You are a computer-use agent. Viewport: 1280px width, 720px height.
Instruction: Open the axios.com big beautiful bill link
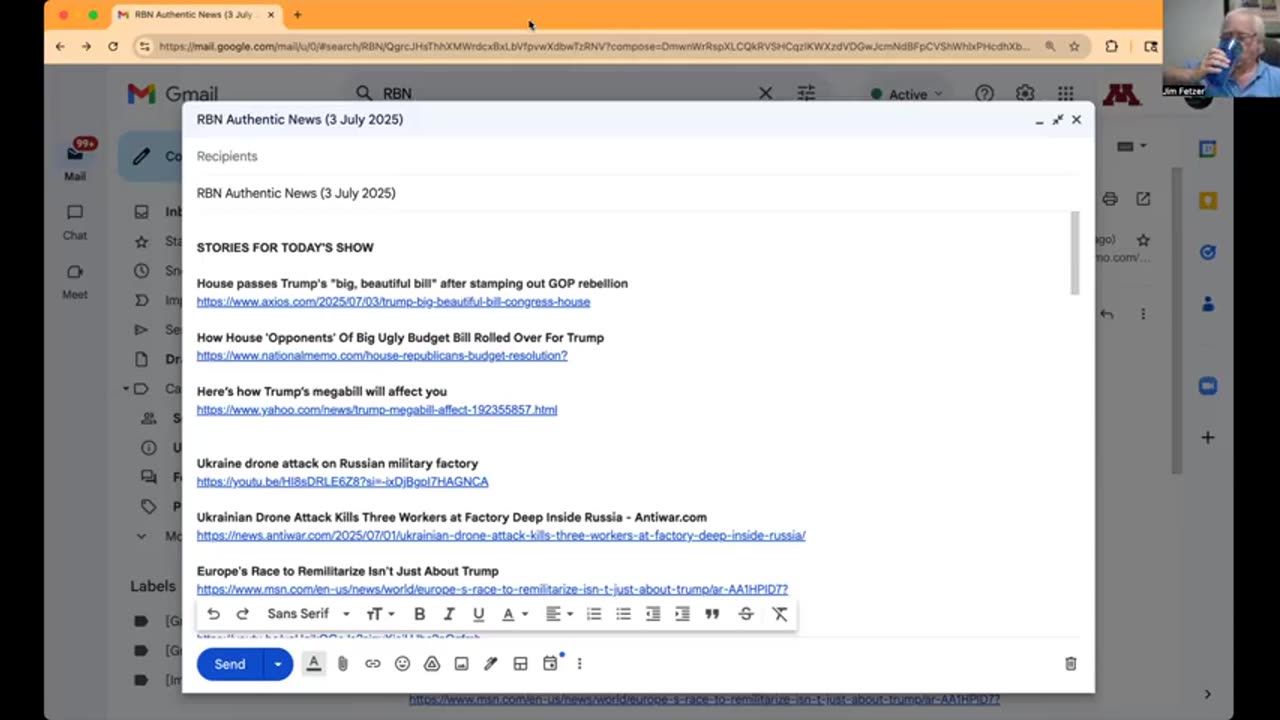393,302
